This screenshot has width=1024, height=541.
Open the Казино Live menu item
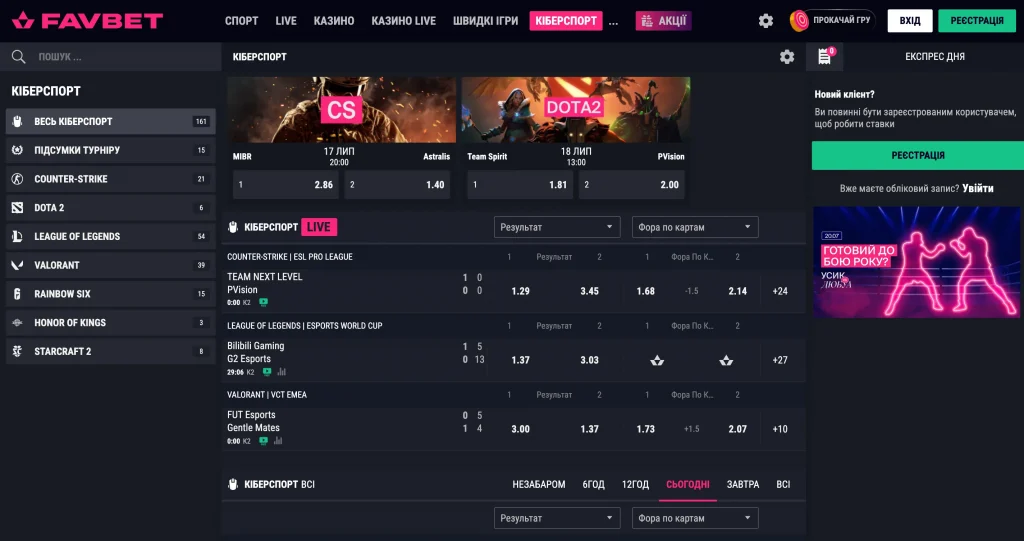404,21
